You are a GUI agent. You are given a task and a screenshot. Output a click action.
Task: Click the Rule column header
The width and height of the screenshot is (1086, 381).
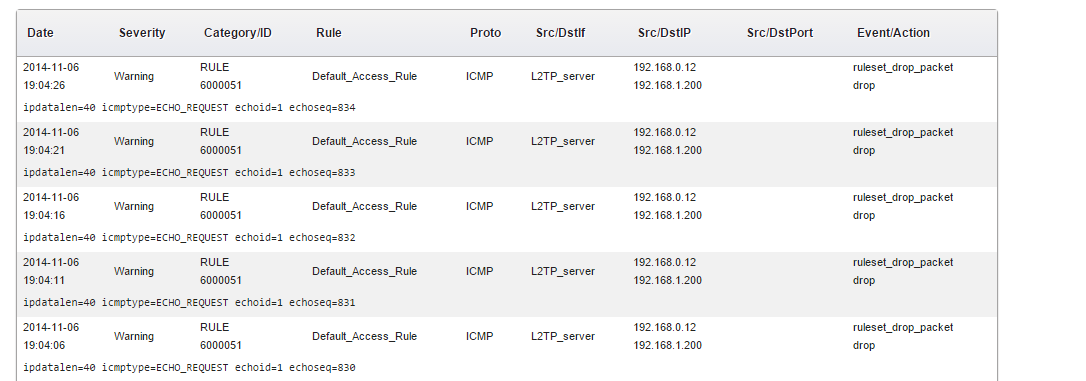point(328,33)
